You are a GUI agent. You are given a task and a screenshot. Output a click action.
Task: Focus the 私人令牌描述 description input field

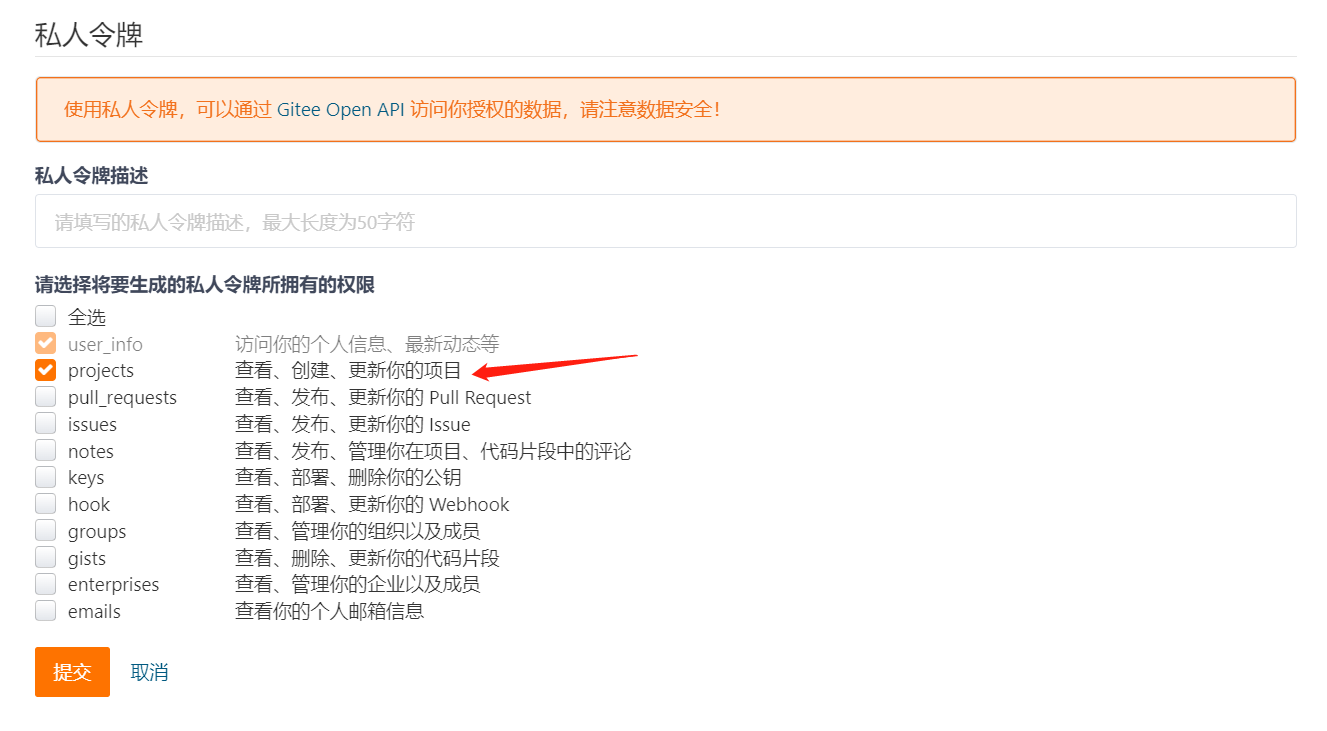click(x=666, y=221)
